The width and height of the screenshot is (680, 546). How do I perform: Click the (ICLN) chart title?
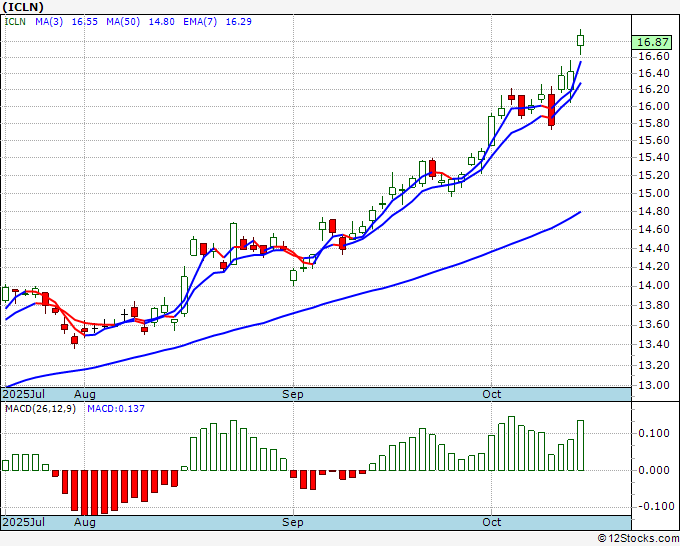[23, 7]
